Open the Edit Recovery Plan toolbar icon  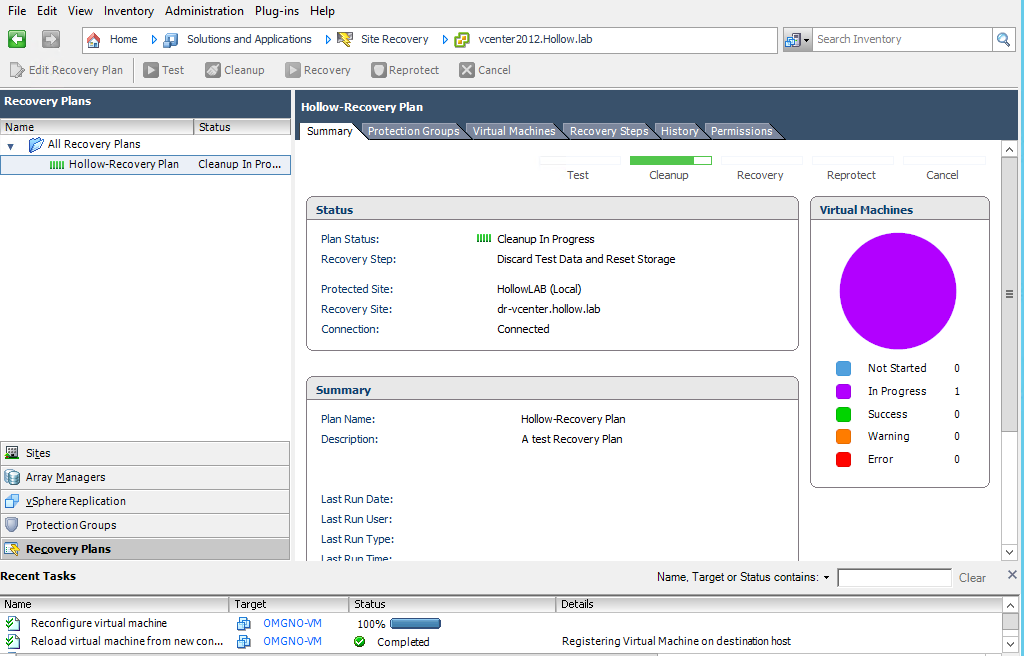point(66,70)
